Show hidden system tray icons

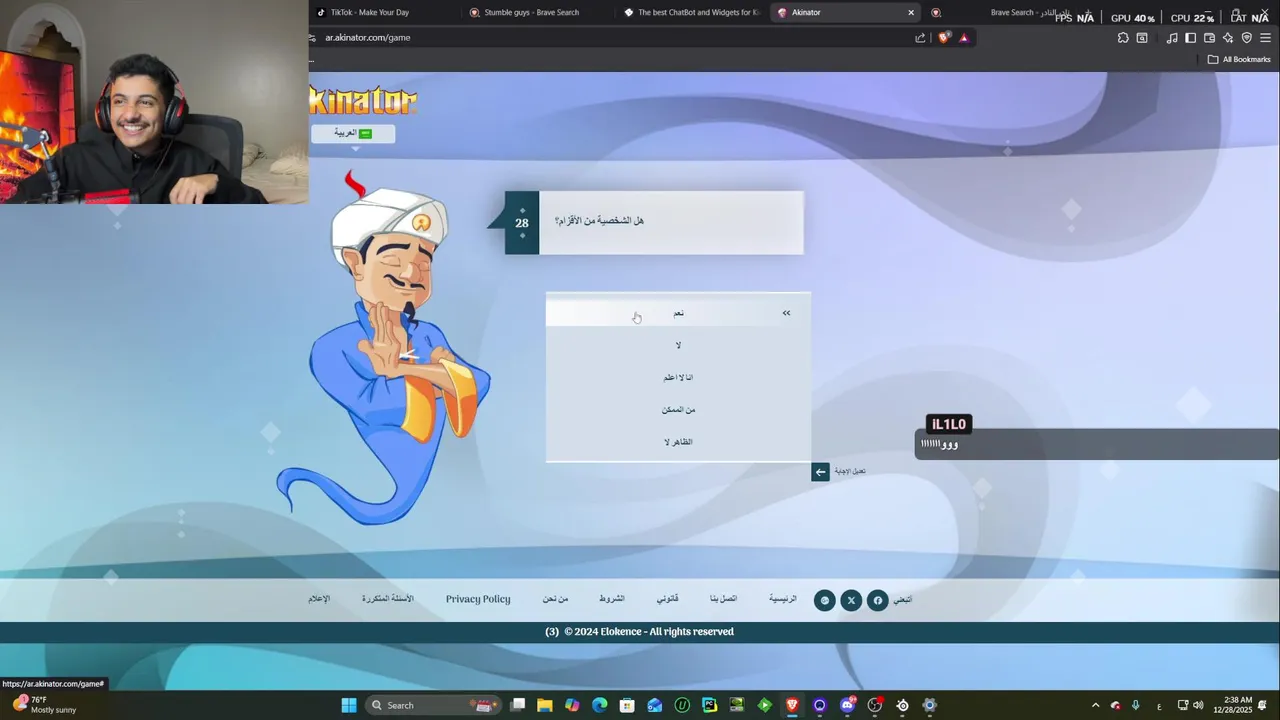(x=1095, y=705)
